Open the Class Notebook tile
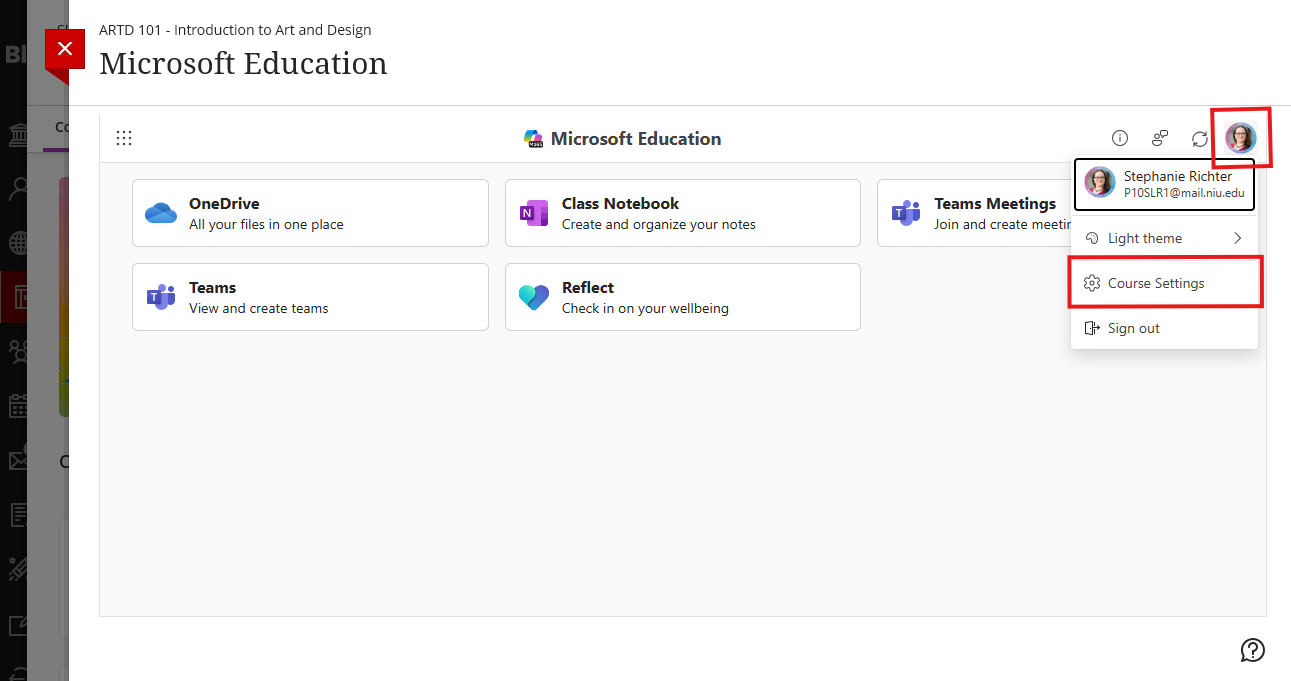Viewport: 1291px width, 681px height. (x=682, y=213)
